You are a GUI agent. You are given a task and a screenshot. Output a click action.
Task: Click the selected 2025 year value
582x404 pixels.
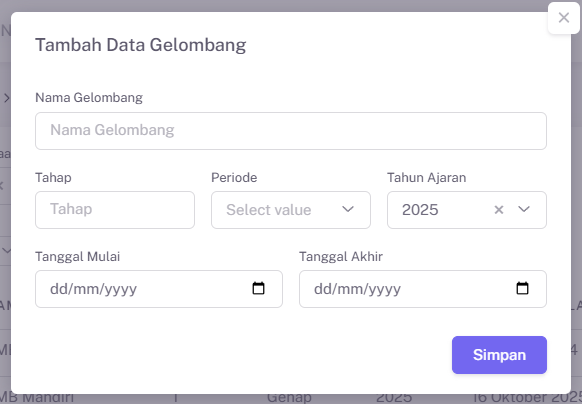(420, 210)
